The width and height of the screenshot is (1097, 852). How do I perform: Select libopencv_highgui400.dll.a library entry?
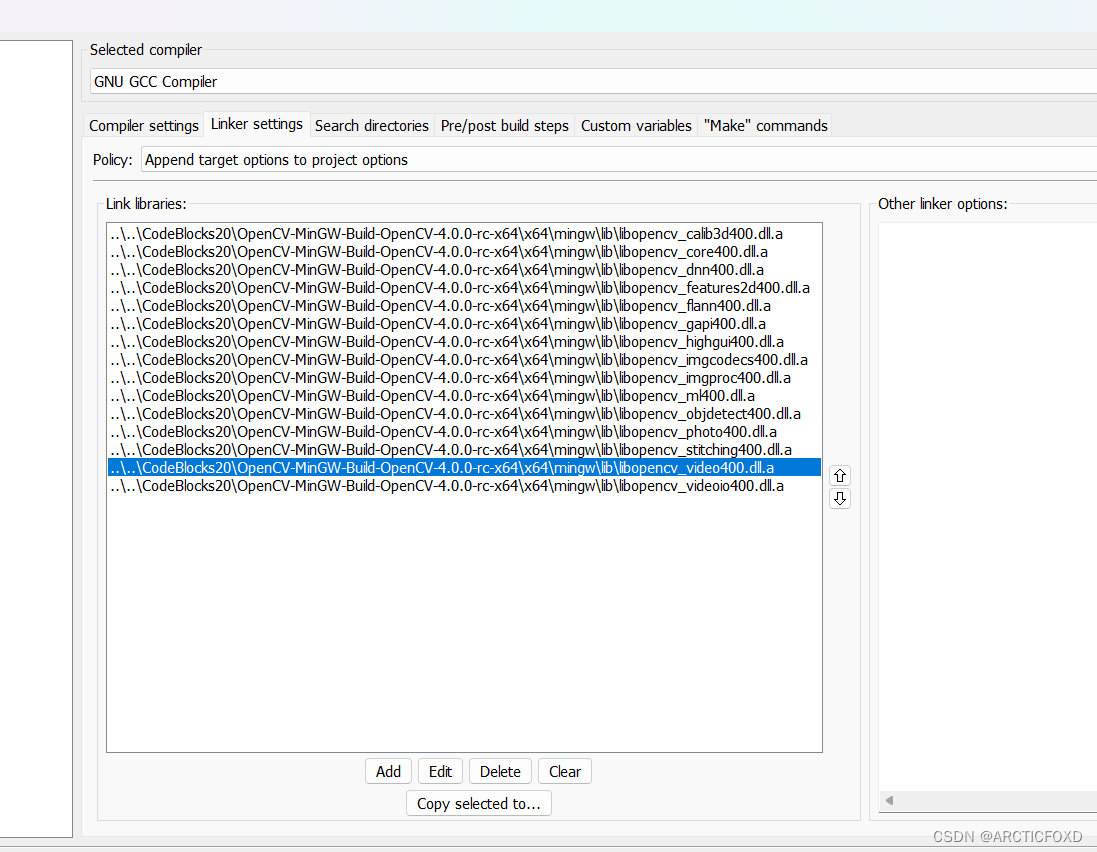click(x=464, y=342)
